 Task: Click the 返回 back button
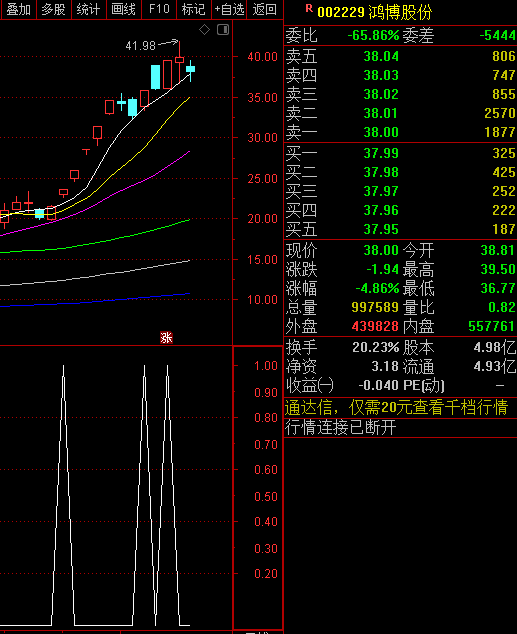(x=265, y=9)
